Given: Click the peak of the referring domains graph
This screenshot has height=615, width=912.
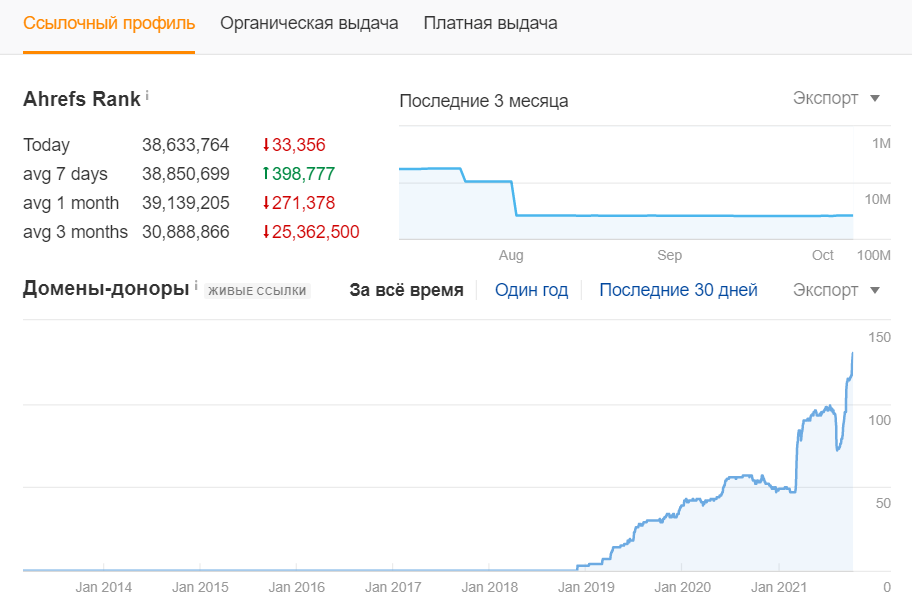Looking at the screenshot, I should pyautogui.click(x=852, y=353).
